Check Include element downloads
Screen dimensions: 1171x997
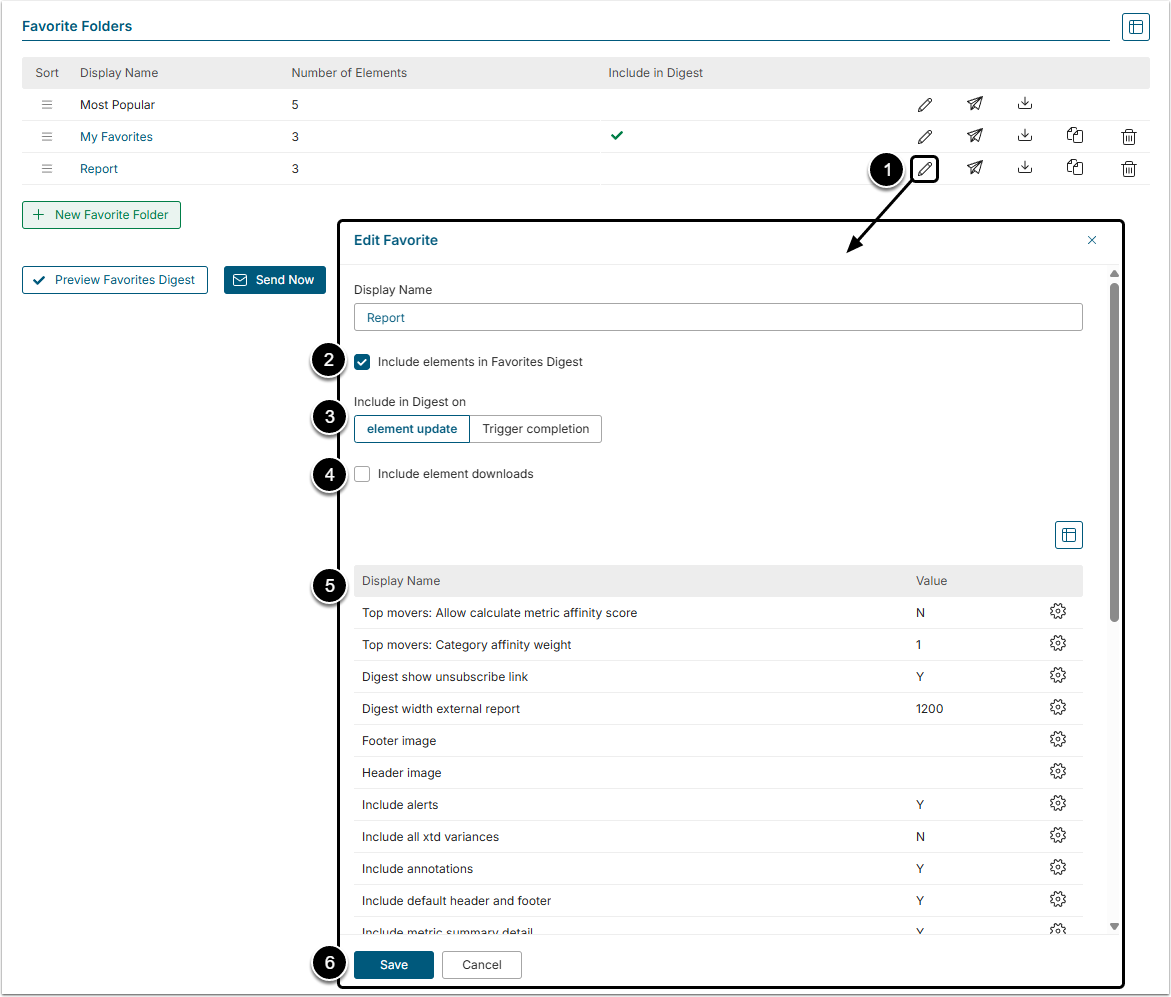pyautogui.click(x=362, y=474)
